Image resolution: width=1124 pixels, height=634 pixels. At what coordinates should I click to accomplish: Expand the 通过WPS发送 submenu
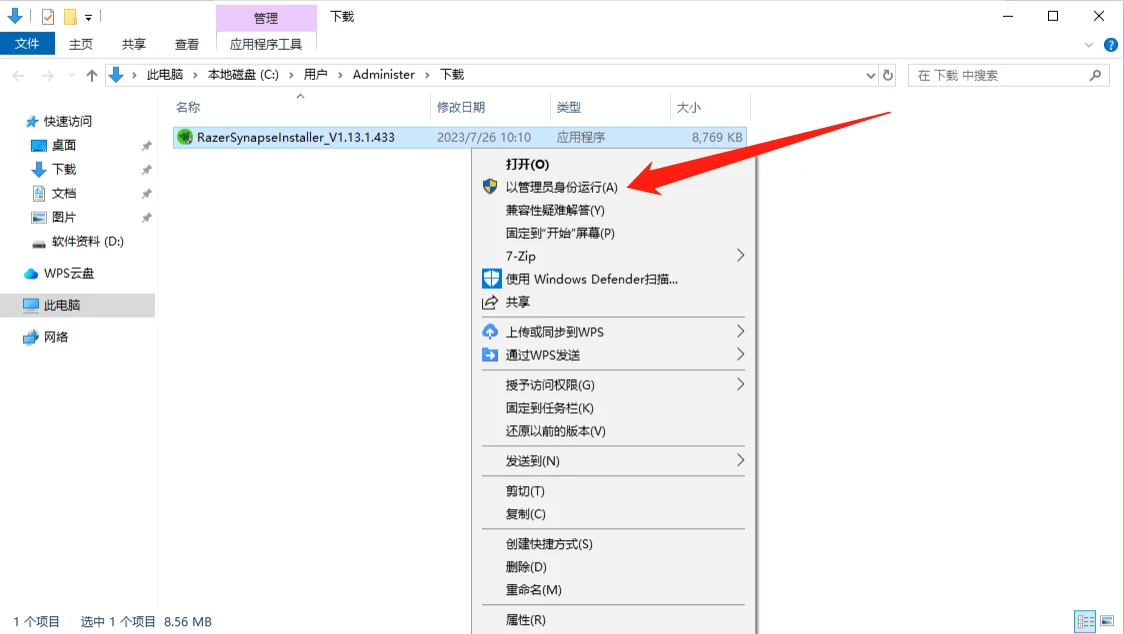[x=614, y=355]
